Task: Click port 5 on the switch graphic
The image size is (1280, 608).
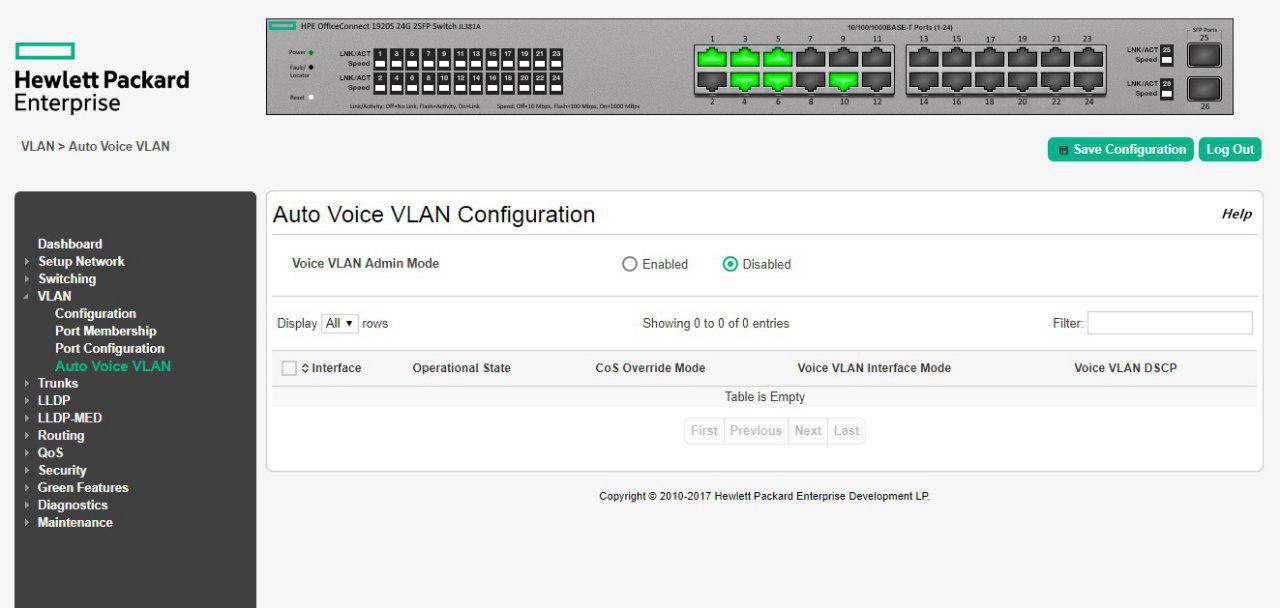Action: [778, 58]
